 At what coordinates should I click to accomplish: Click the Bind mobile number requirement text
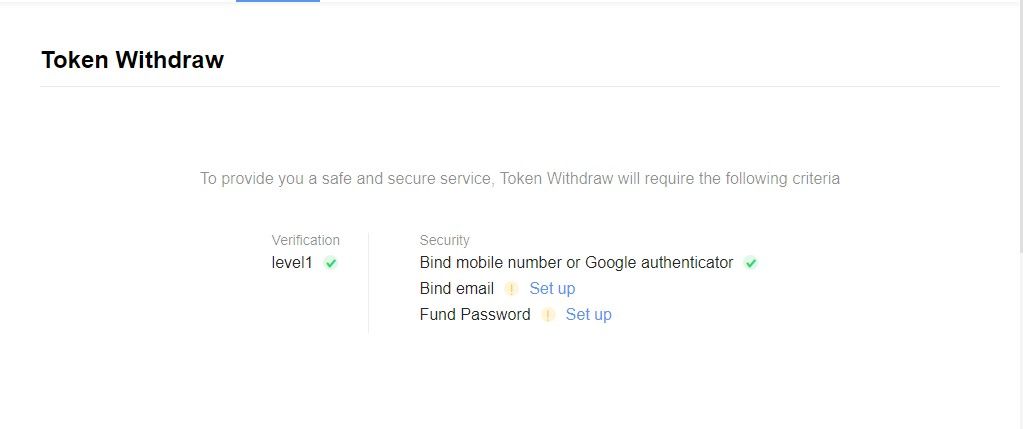[x=576, y=263]
